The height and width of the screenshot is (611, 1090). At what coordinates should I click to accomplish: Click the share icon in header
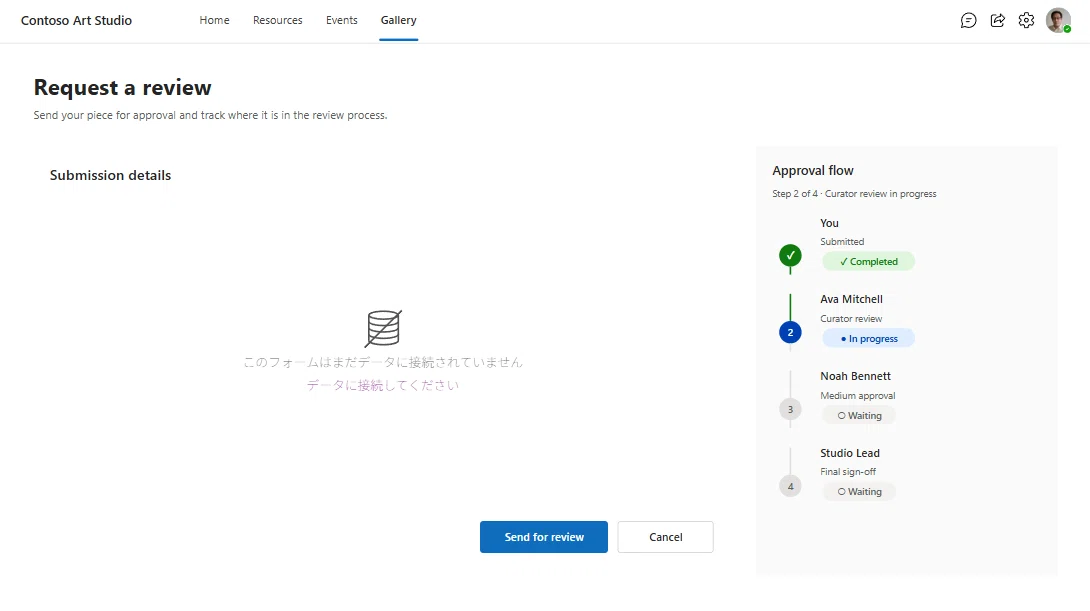click(998, 20)
